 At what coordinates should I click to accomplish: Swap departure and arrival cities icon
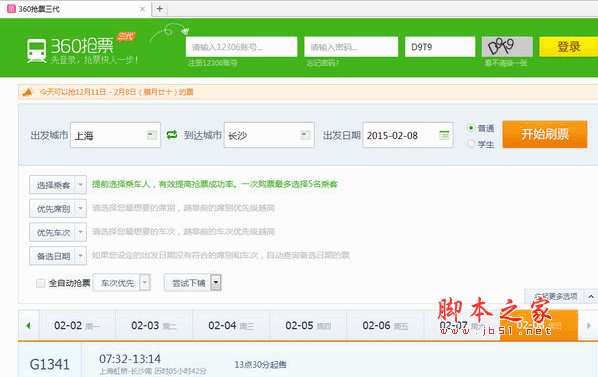tap(172, 135)
